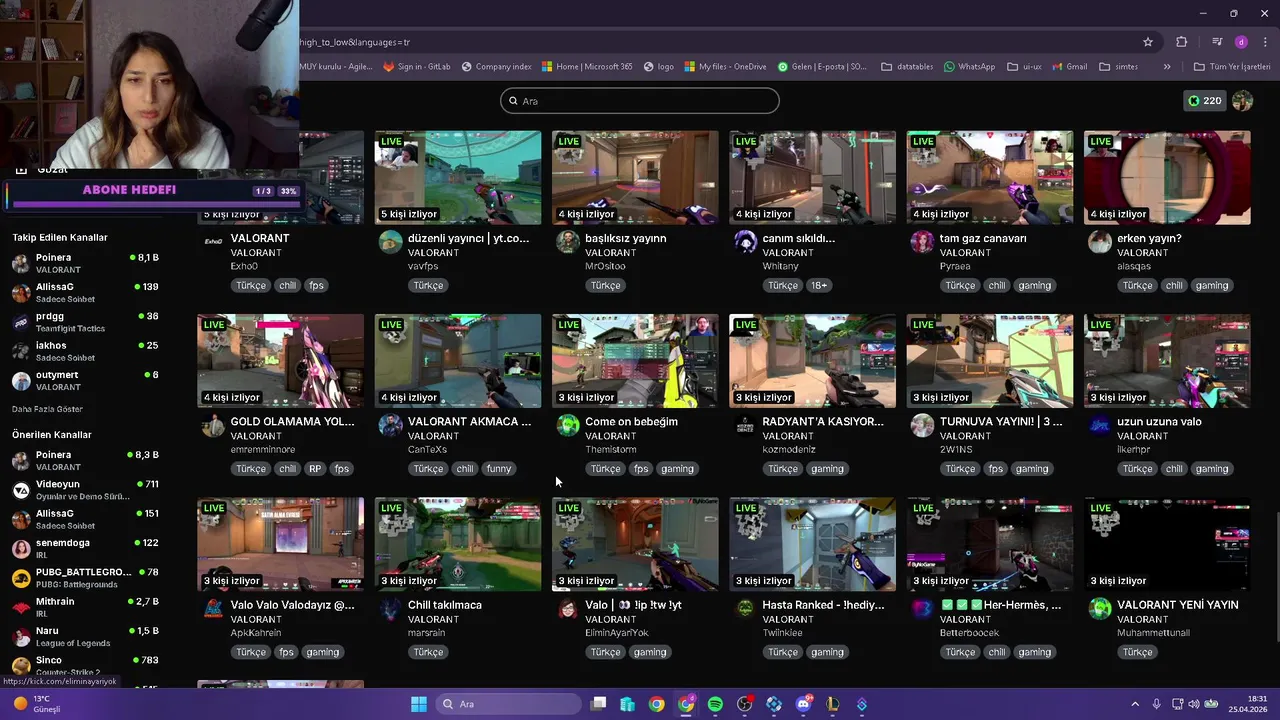
Task: Open Company index bookmark
Action: (x=496, y=67)
